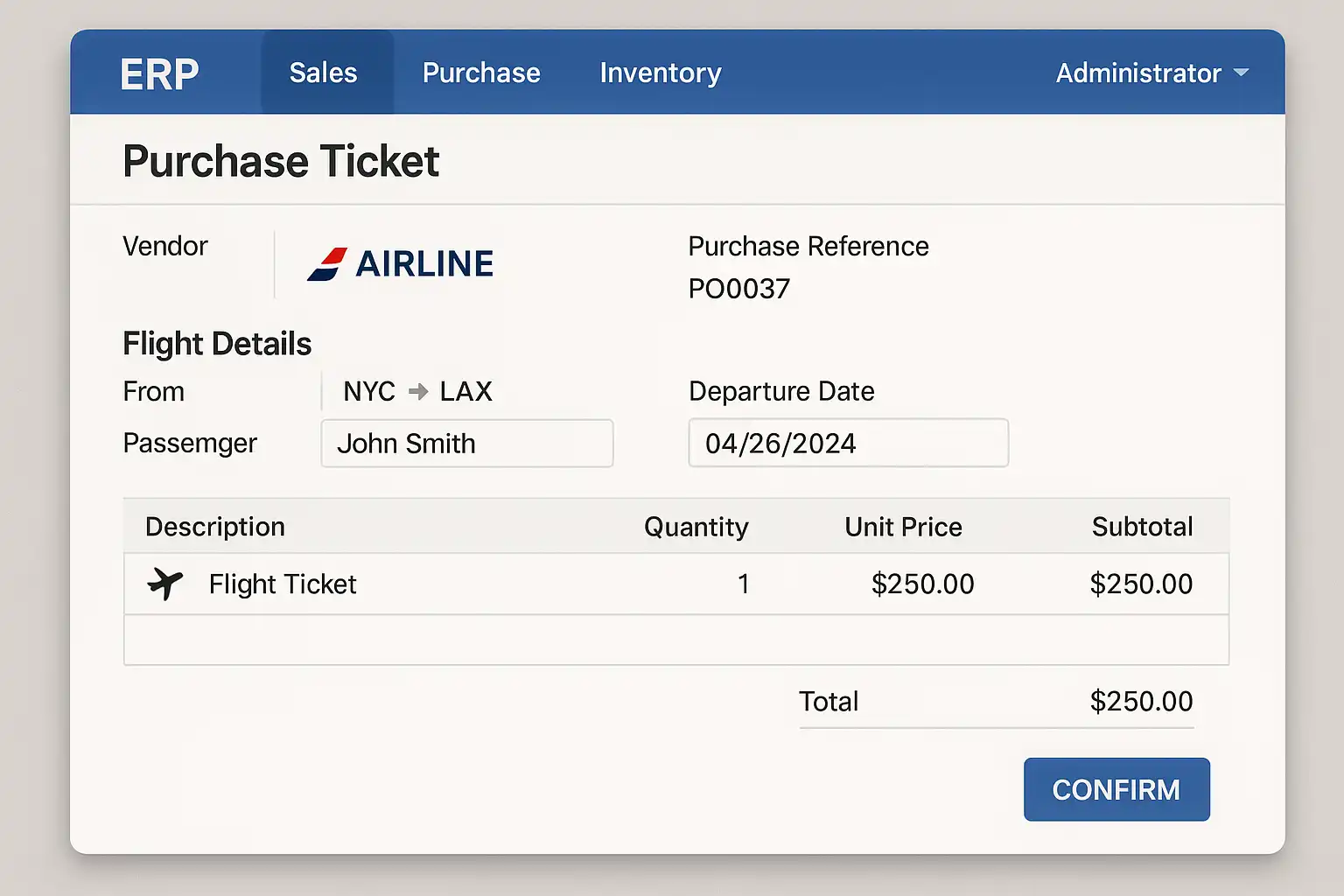Open the Administrator user menu

coord(1138,73)
